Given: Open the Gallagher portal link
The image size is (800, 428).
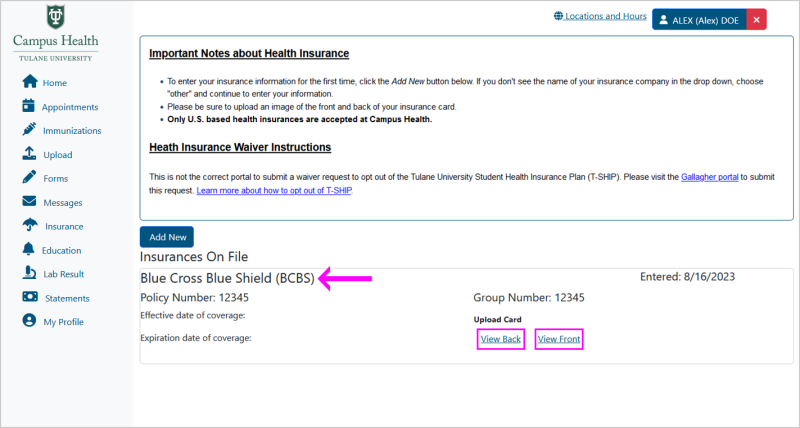Looking at the screenshot, I should click(710, 177).
